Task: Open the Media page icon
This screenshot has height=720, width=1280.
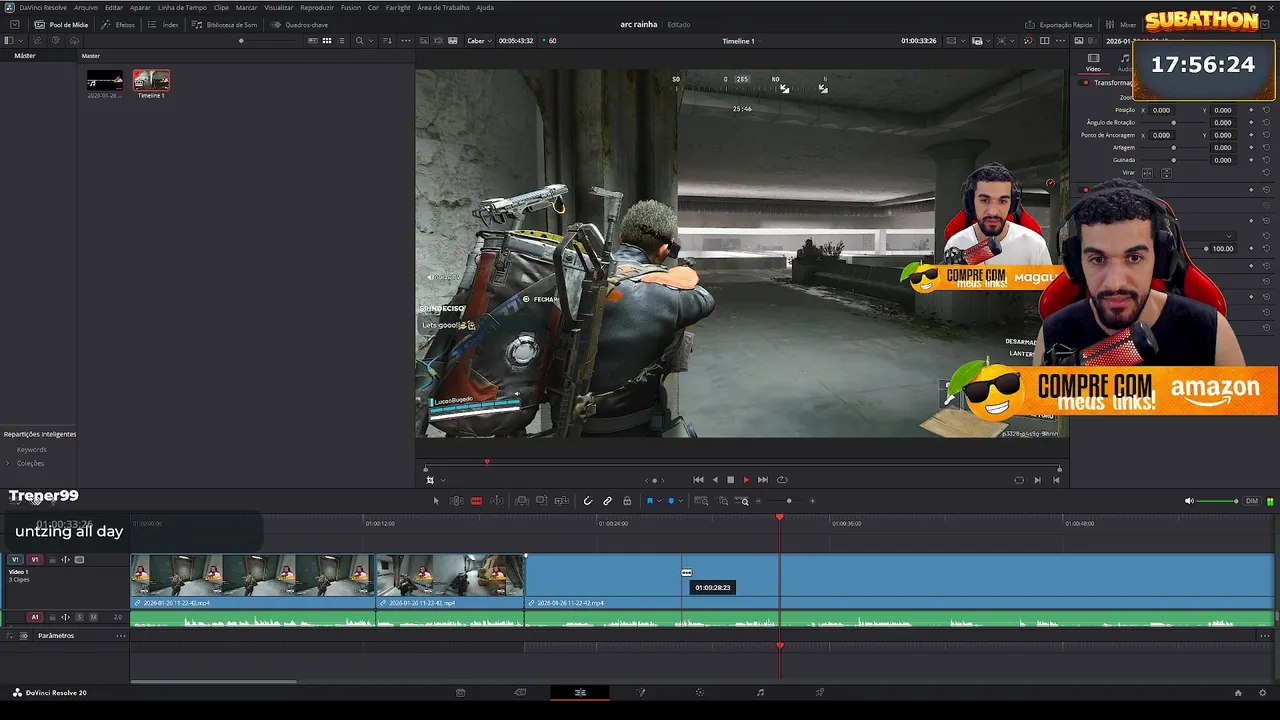Action: pyautogui.click(x=460, y=692)
